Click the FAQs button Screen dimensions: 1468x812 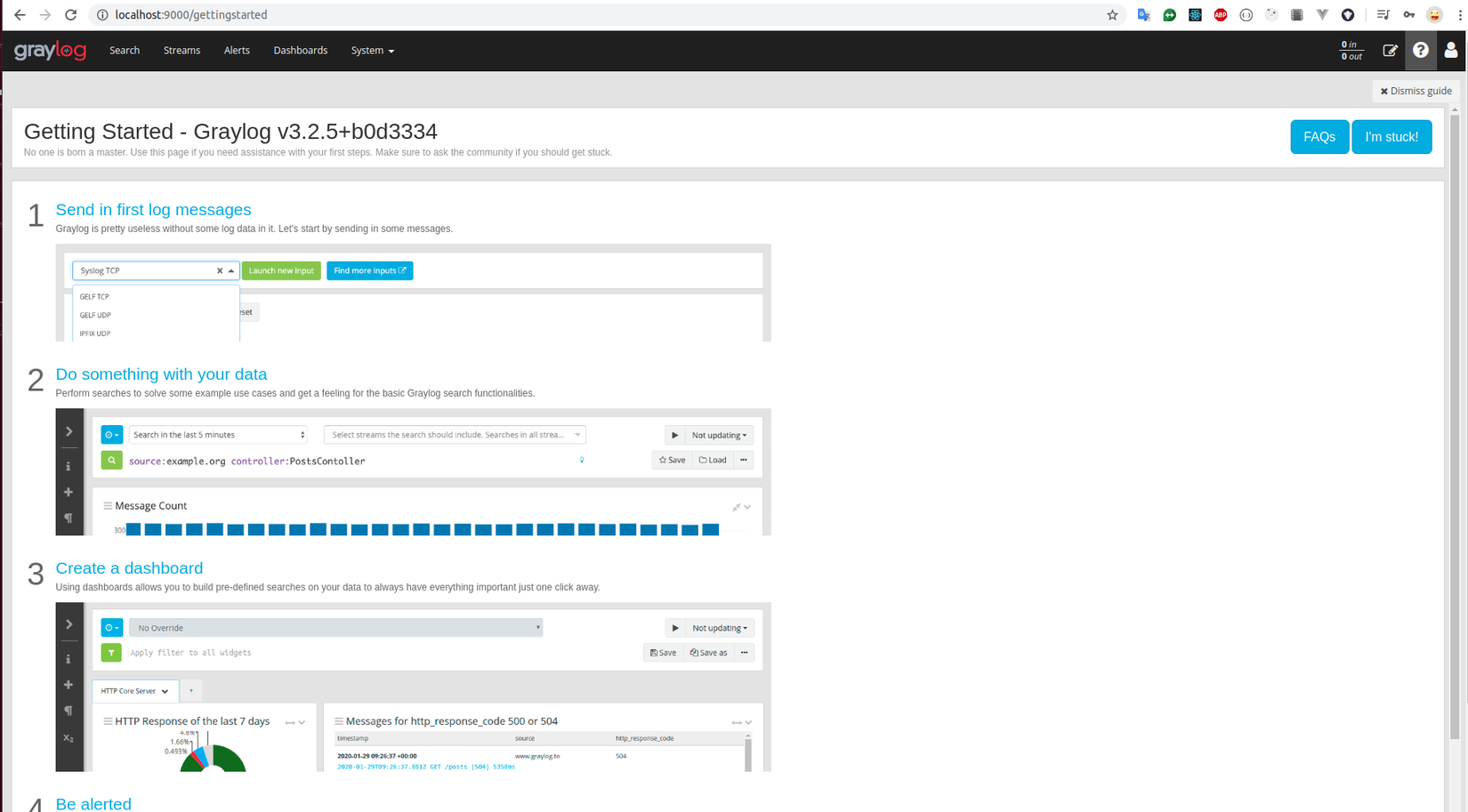(1319, 137)
